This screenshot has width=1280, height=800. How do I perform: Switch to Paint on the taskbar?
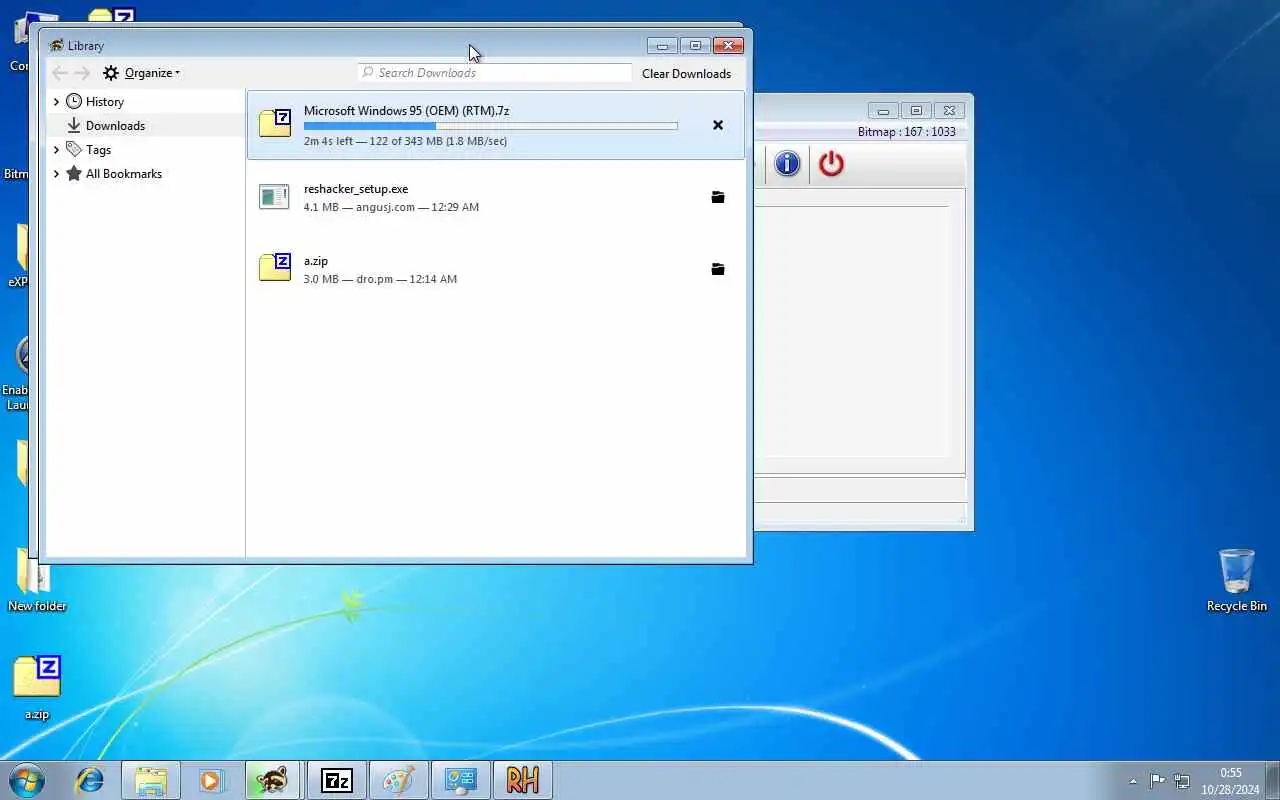[398, 780]
